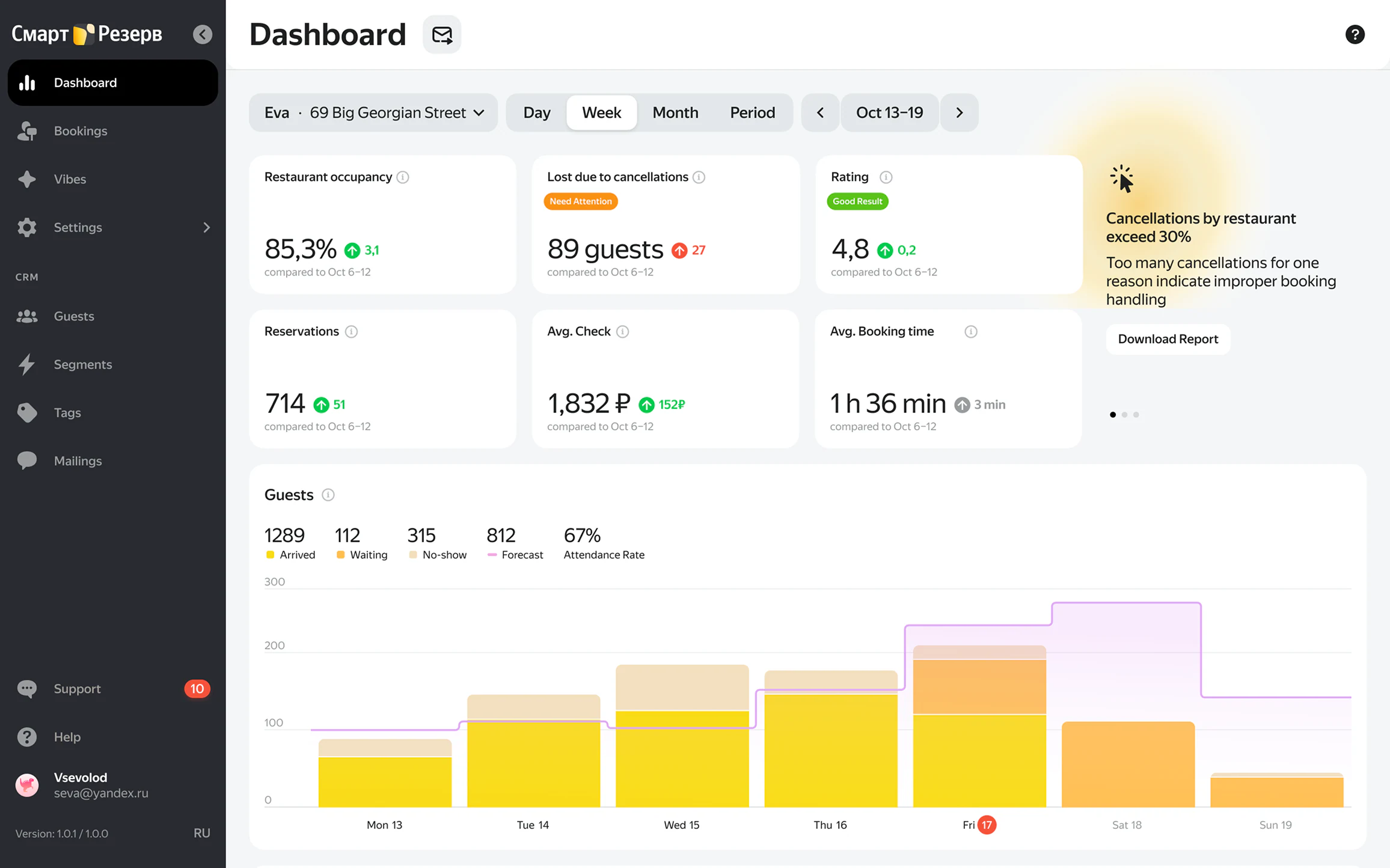
Task: Click the info icon beside Avg. Booking time
Action: (x=970, y=332)
